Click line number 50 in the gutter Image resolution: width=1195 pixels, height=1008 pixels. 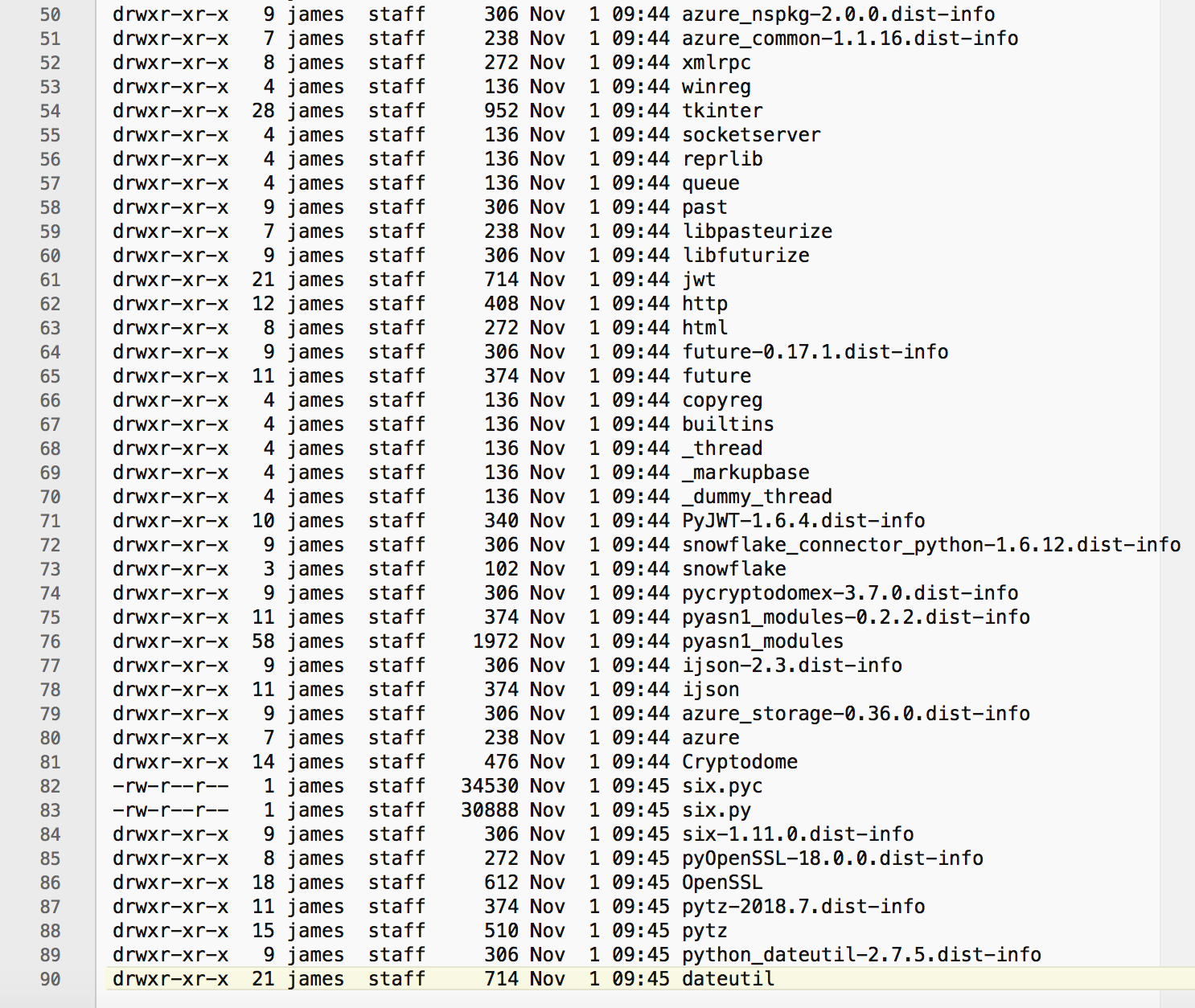point(50,14)
